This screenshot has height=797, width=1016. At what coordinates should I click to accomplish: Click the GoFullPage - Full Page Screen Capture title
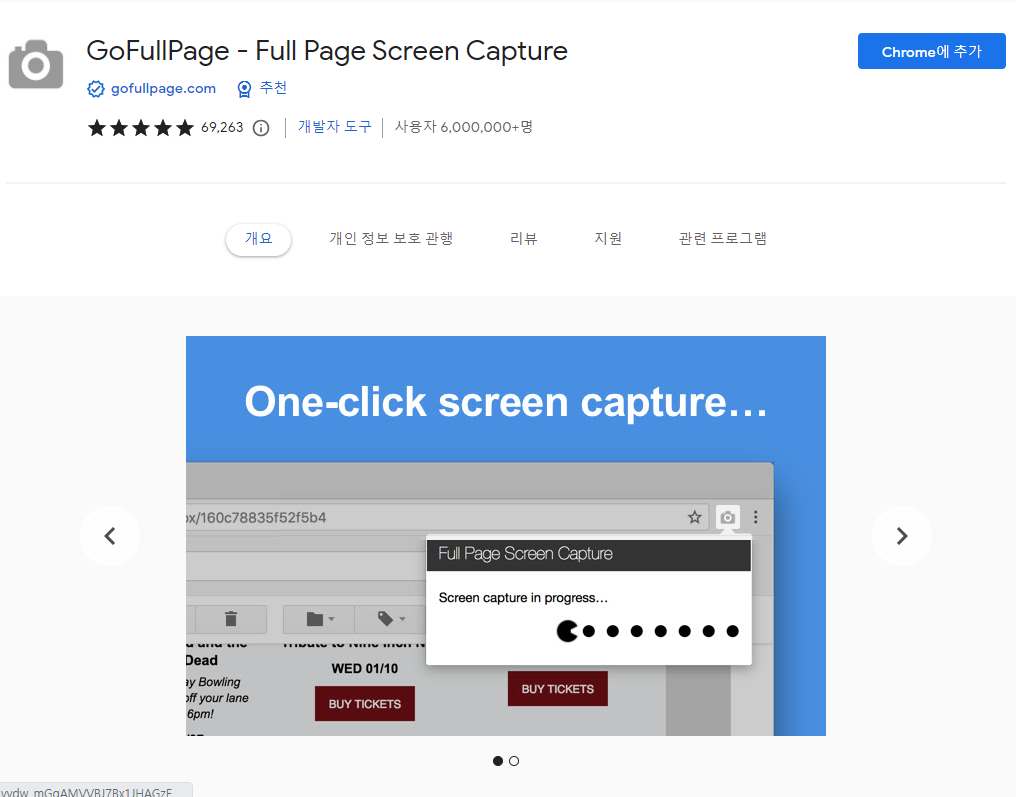coord(327,51)
